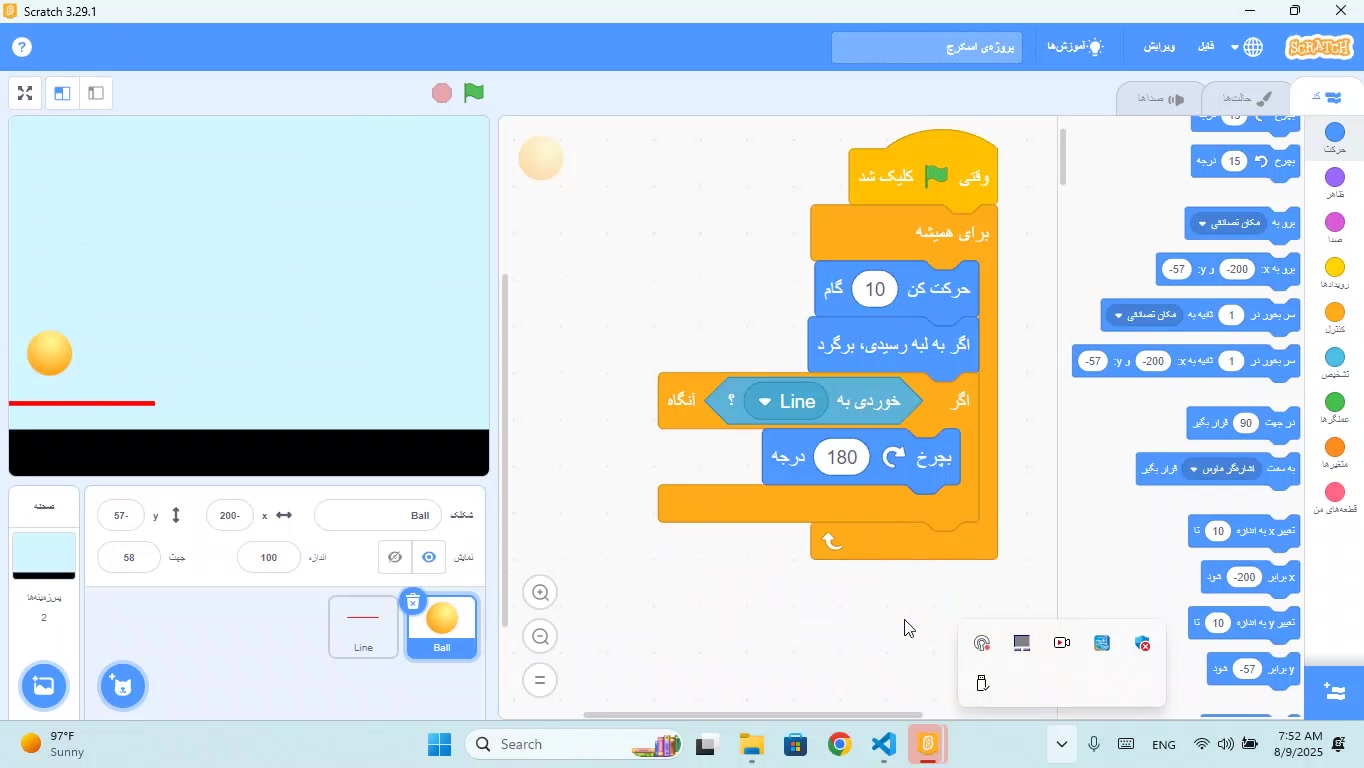Zoom out the code workspace
1364x768 pixels.
(x=541, y=637)
